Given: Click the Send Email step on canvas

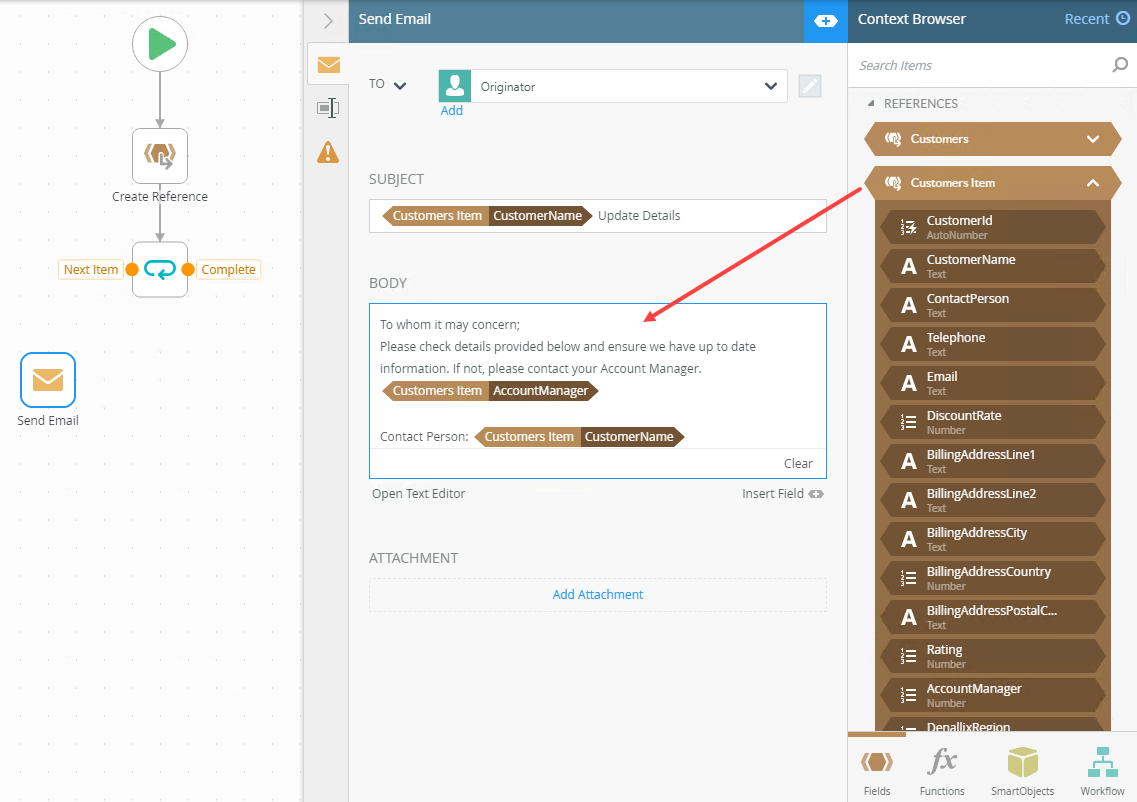Looking at the screenshot, I should 48,380.
